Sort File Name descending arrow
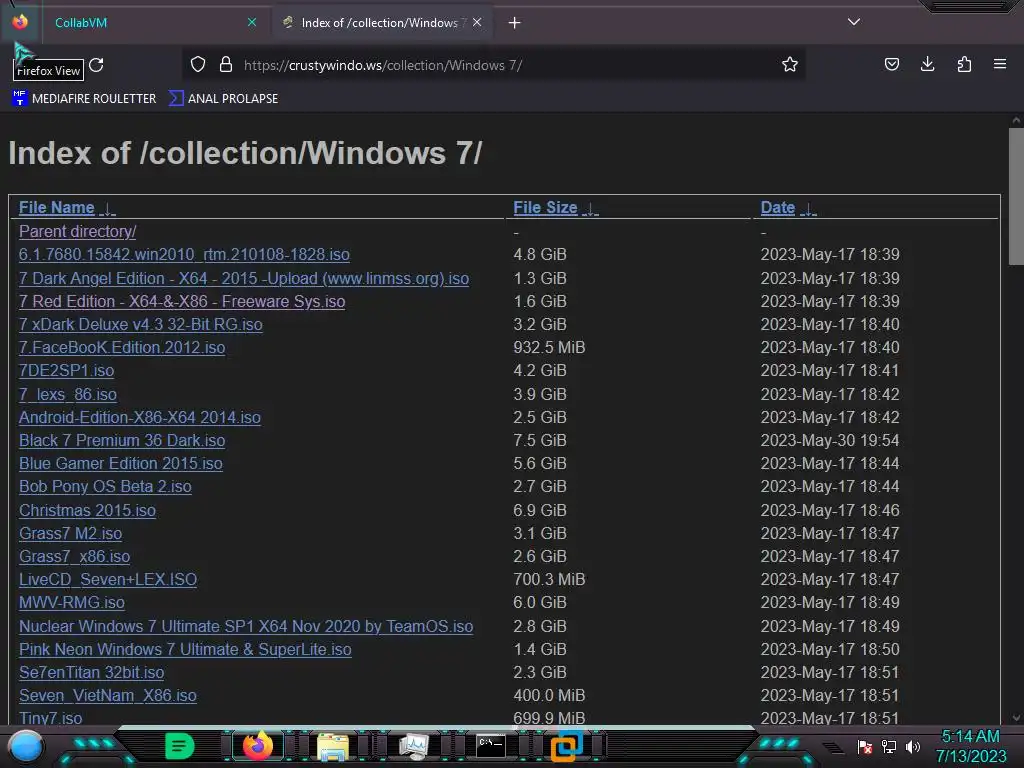The height and width of the screenshot is (768, 1024). point(108,209)
